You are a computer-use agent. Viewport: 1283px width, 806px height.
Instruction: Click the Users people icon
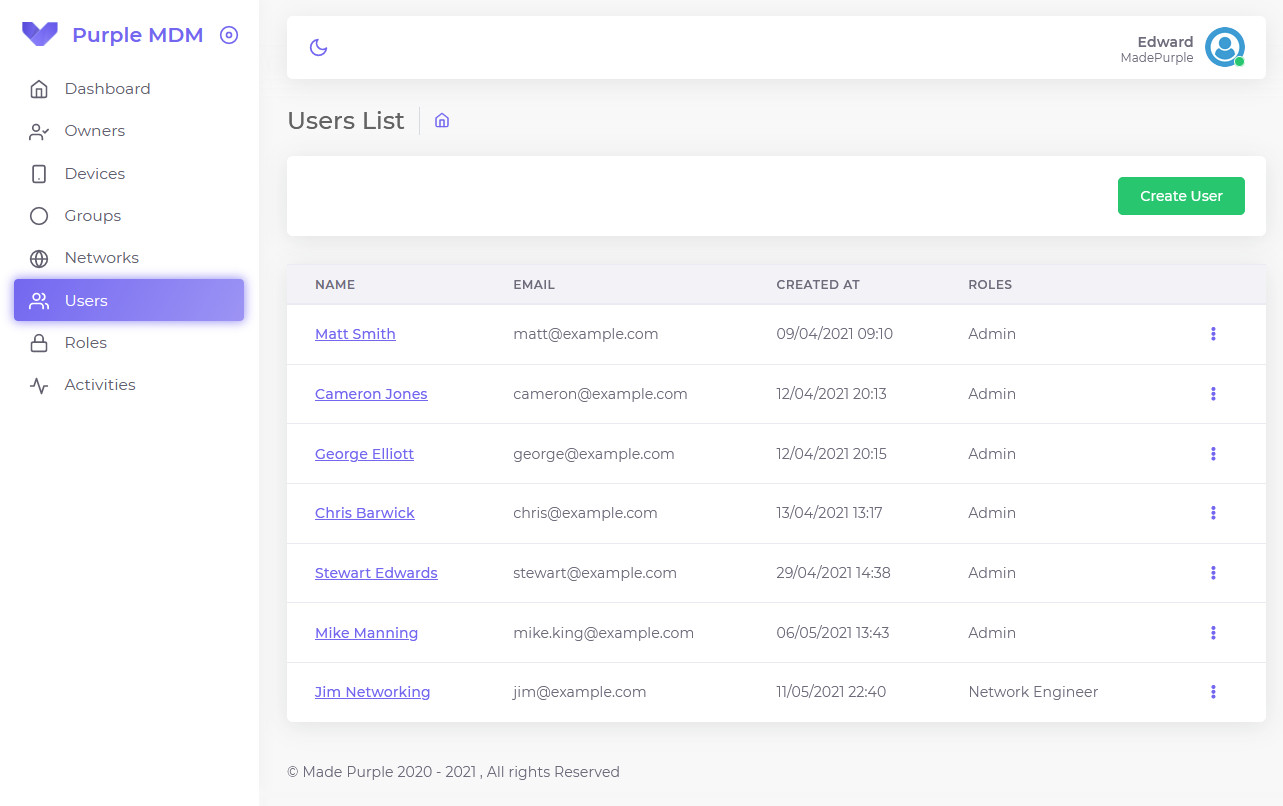(x=39, y=301)
